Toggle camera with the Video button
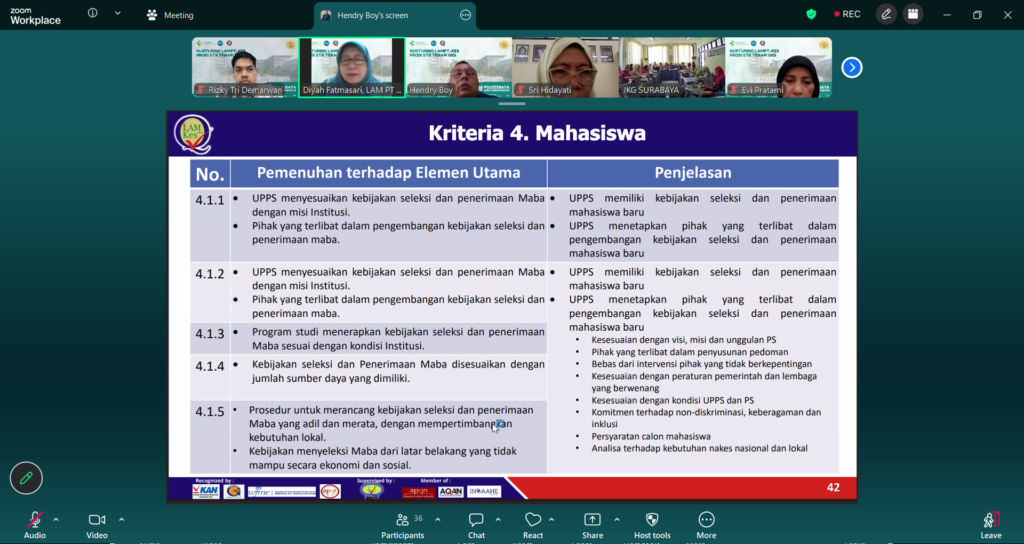 click(97, 525)
